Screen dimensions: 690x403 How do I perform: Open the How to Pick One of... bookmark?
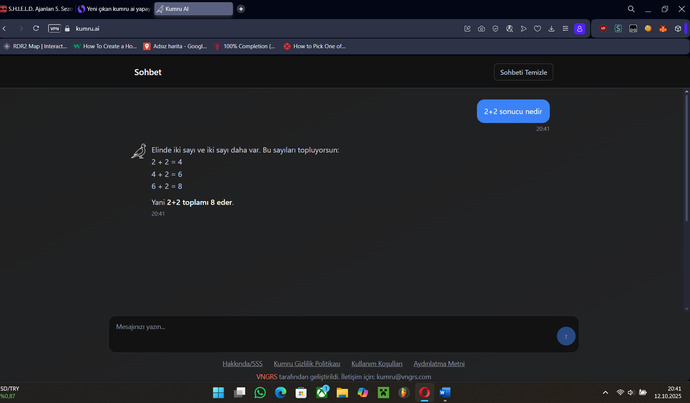tap(315, 46)
